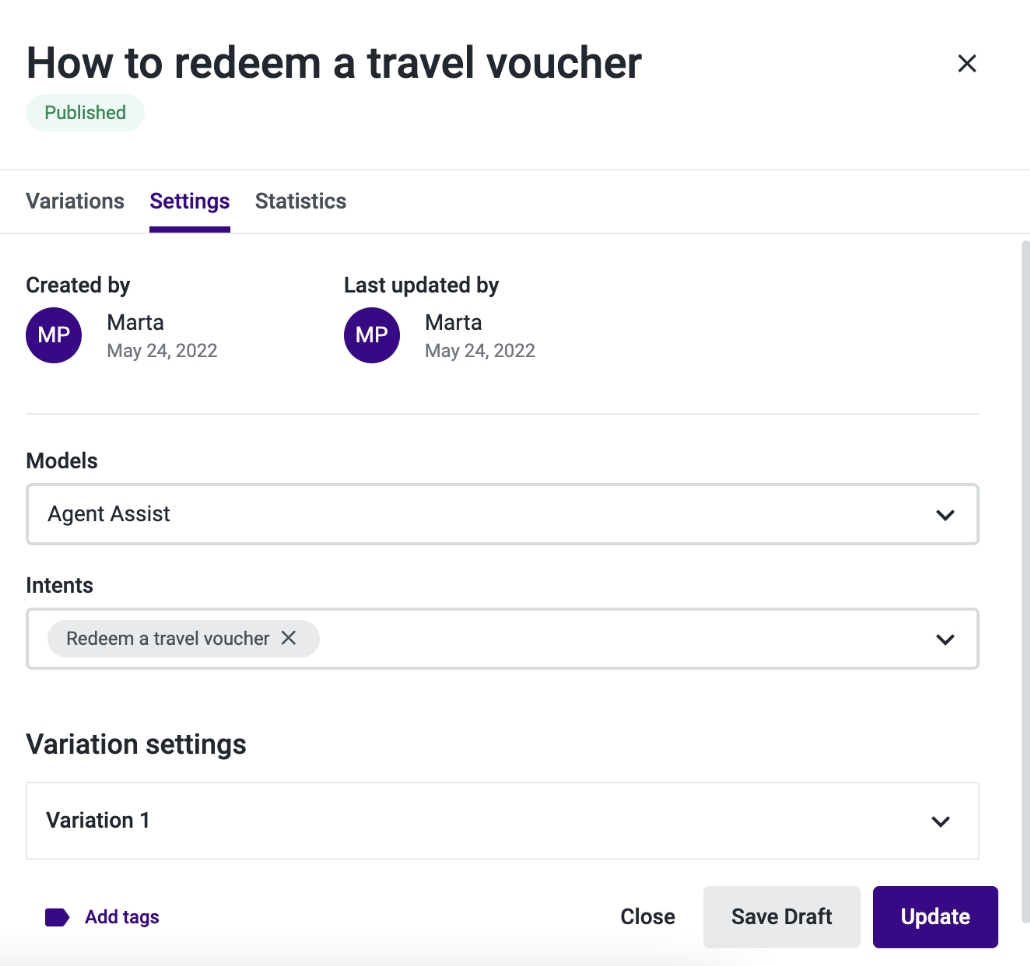The image size is (1030, 966).
Task: Click the Agent Assist models field
Action: pyautogui.click(x=503, y=514)
